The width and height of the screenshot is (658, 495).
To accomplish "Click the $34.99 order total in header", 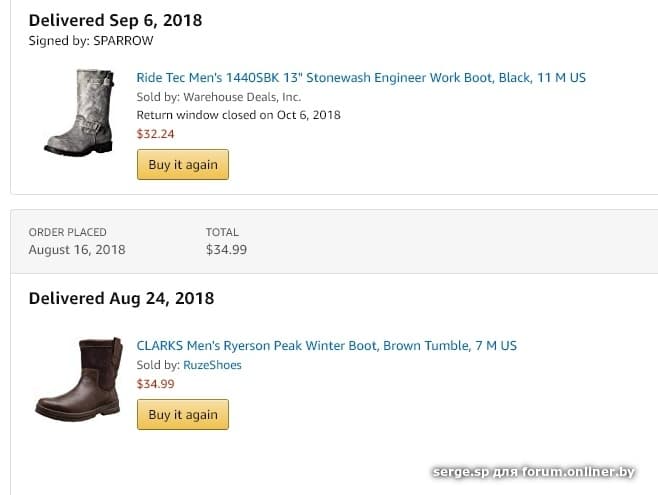I will 226,250.
